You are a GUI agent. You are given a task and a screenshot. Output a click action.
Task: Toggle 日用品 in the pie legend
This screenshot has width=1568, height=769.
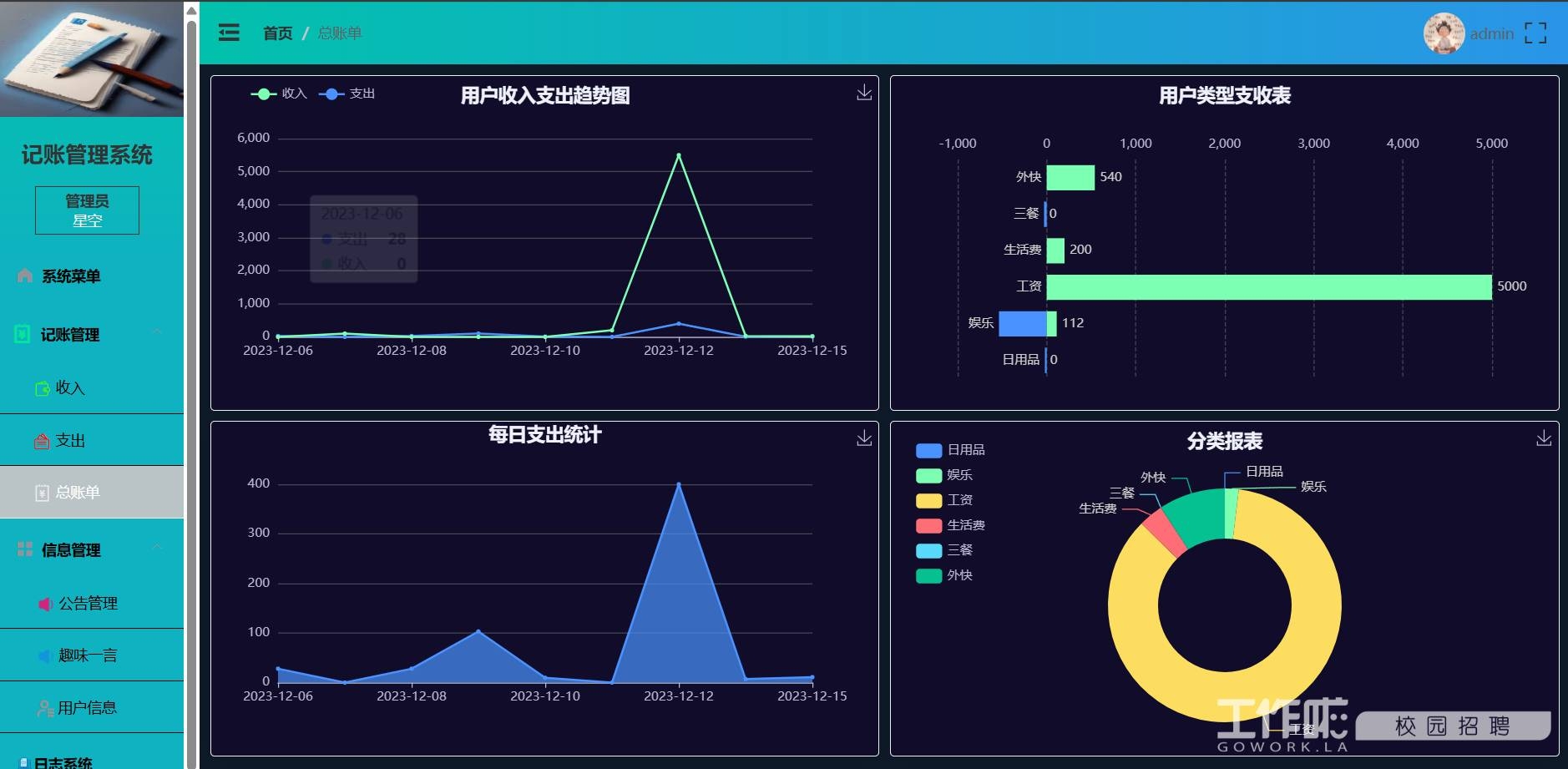(950, 450)
